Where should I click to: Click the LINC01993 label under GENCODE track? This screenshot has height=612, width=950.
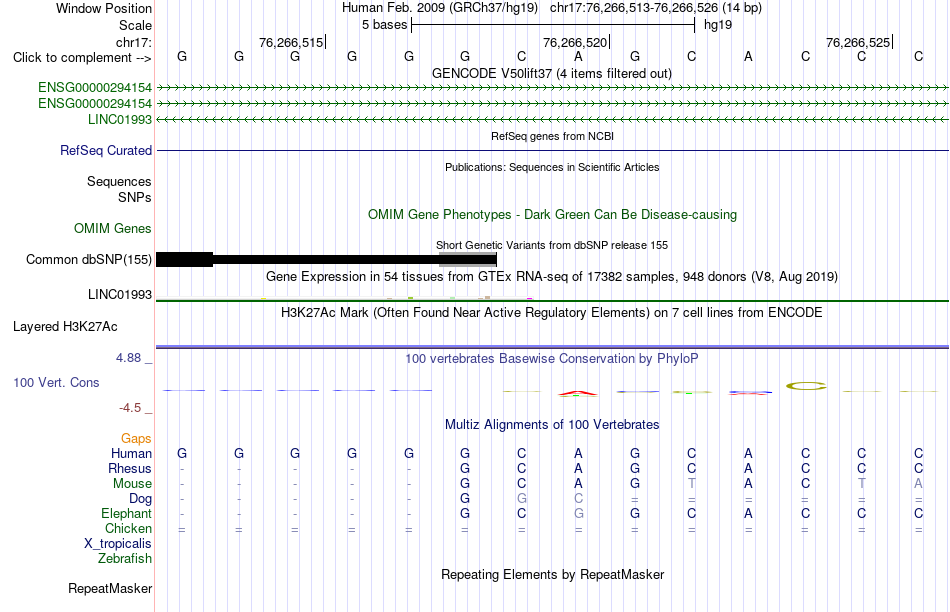coord(119,119)
